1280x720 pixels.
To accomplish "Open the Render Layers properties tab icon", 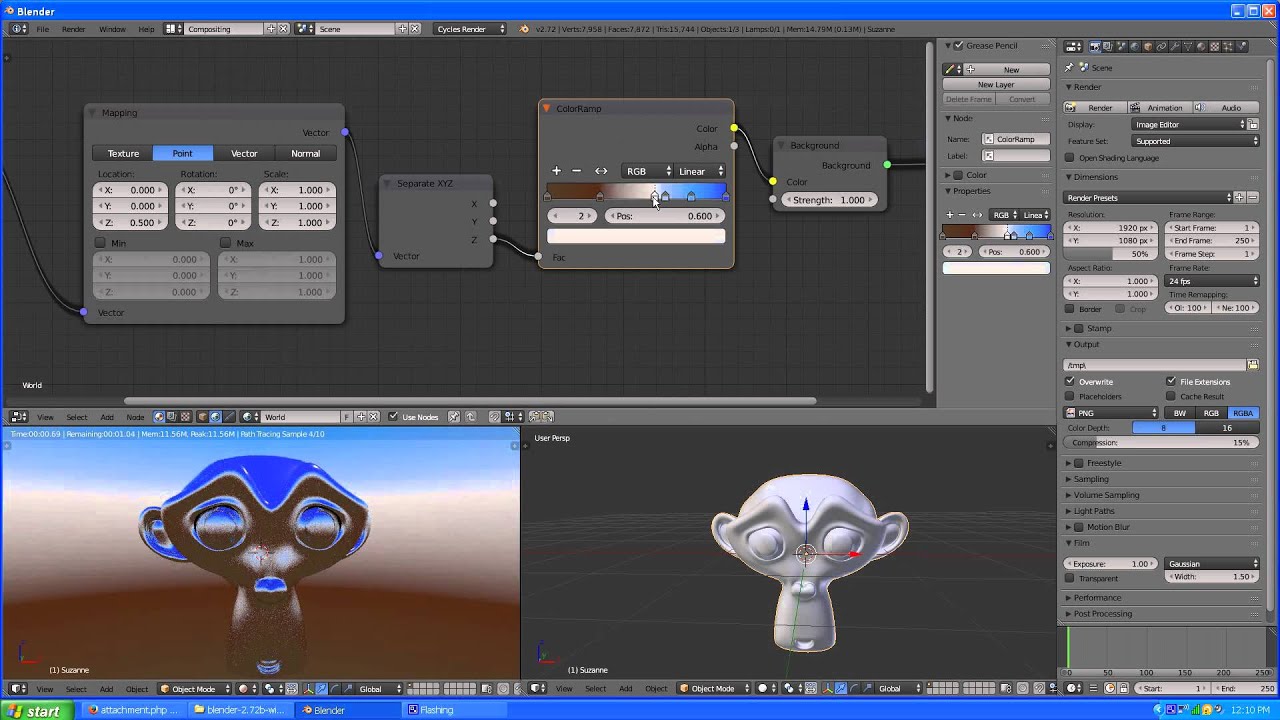I will [x=1108, y=47].
